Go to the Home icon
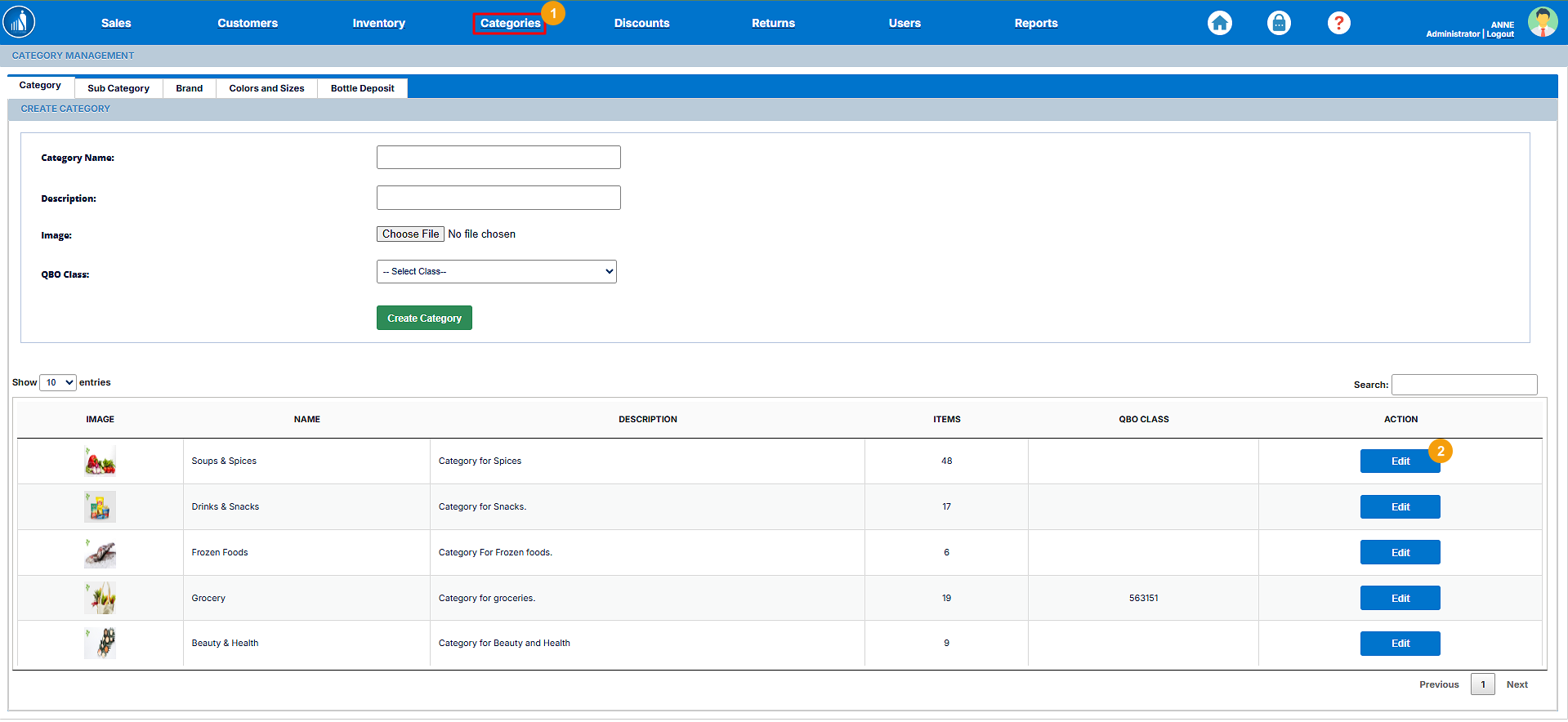1568x722 pixels. (1219, 23)
